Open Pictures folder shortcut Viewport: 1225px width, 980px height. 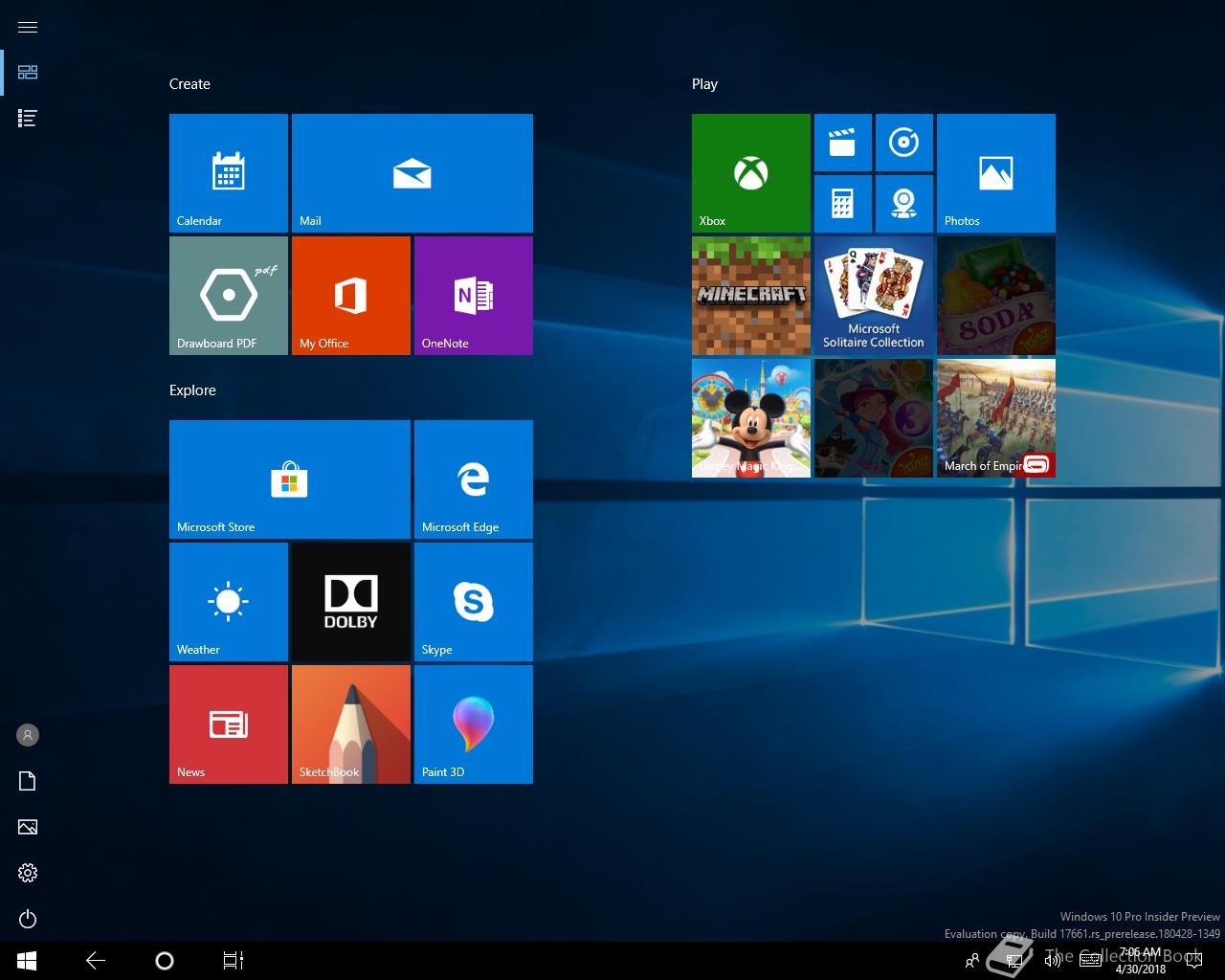pos(28,827)
